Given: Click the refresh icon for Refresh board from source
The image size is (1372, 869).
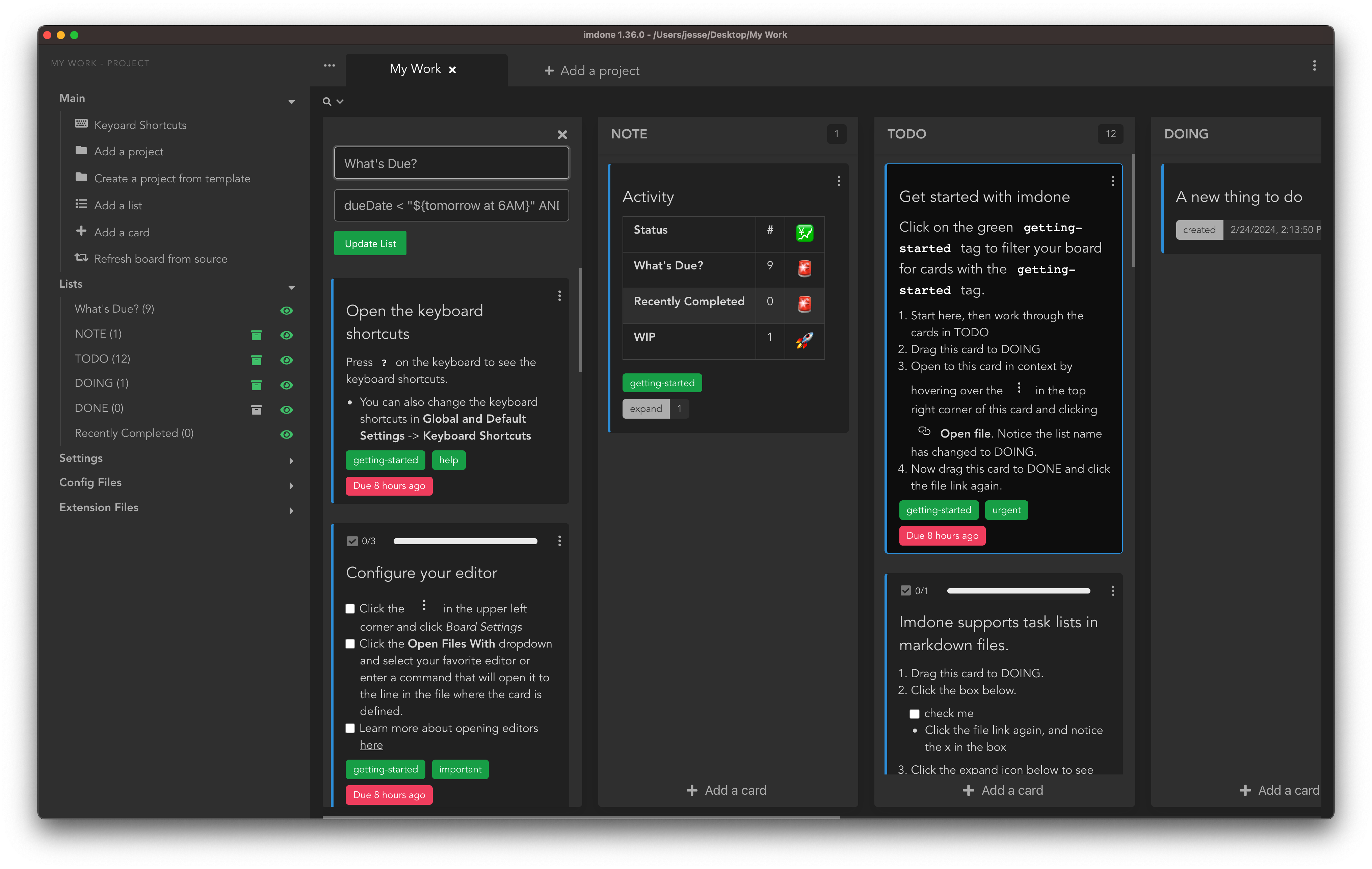Looking at the screenshot, I should click(x=81, y=258).
